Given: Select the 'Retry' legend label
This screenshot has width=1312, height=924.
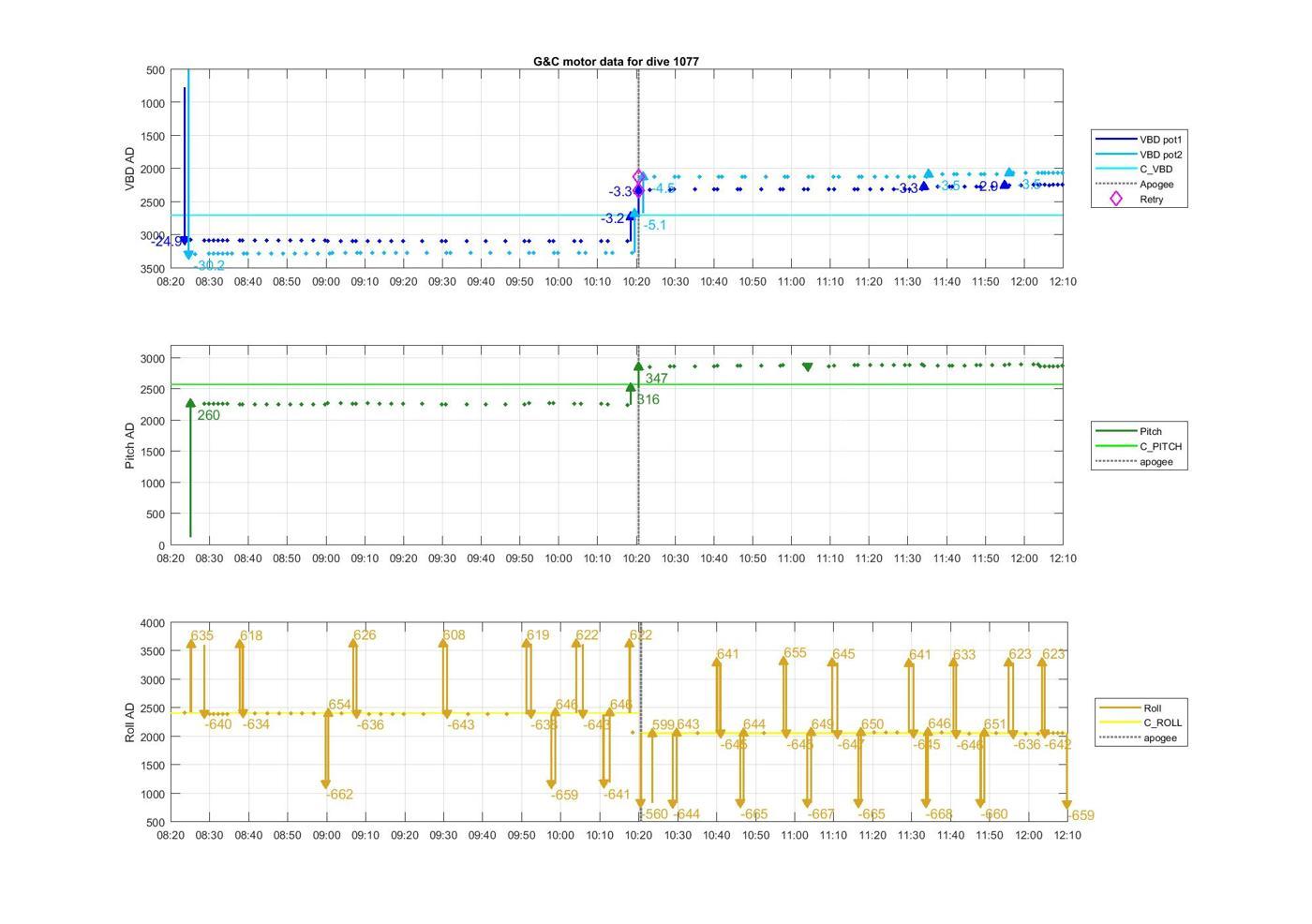Looking at the screenshot, I should [x=1151, y=200].
